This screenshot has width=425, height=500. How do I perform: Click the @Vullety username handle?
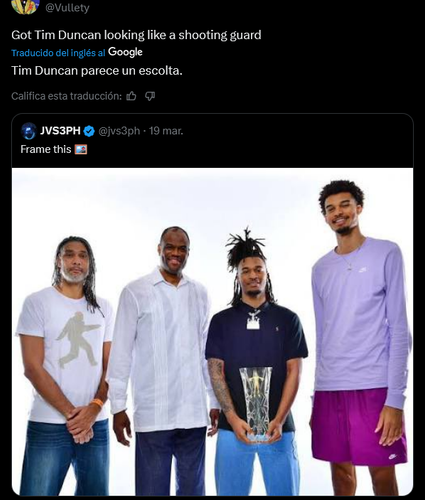67,8
